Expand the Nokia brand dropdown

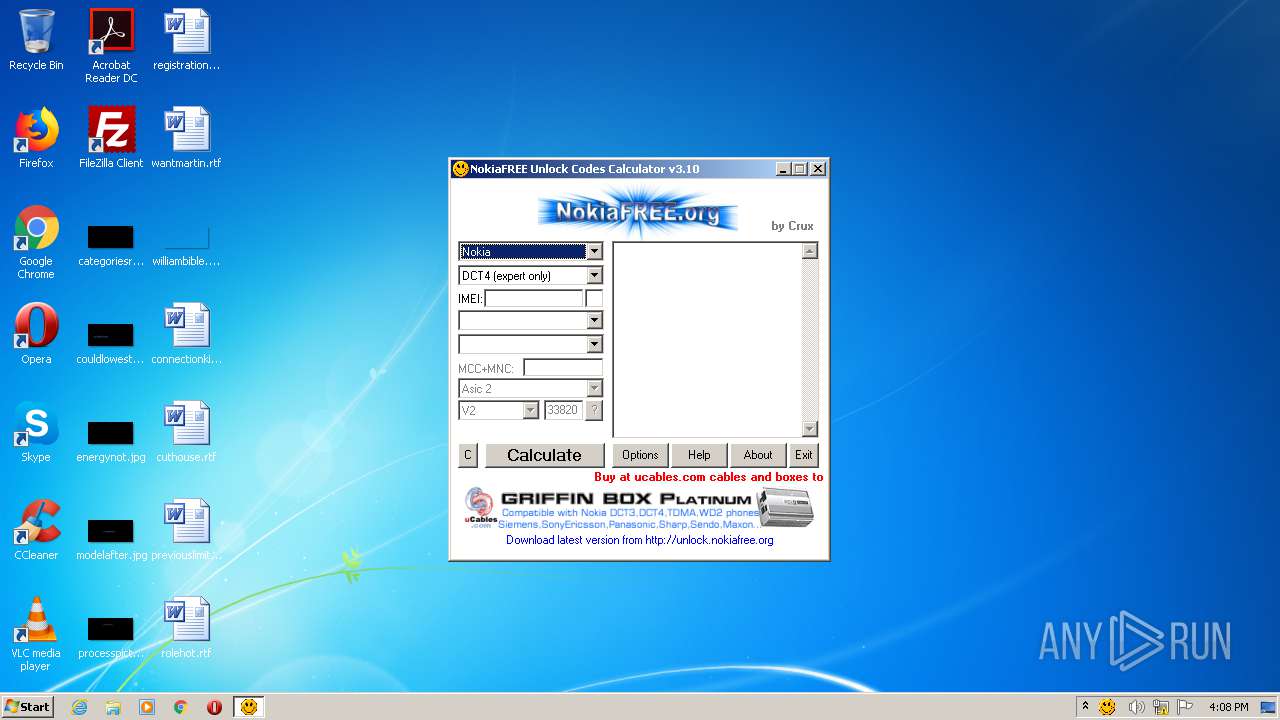coord(594,252)
